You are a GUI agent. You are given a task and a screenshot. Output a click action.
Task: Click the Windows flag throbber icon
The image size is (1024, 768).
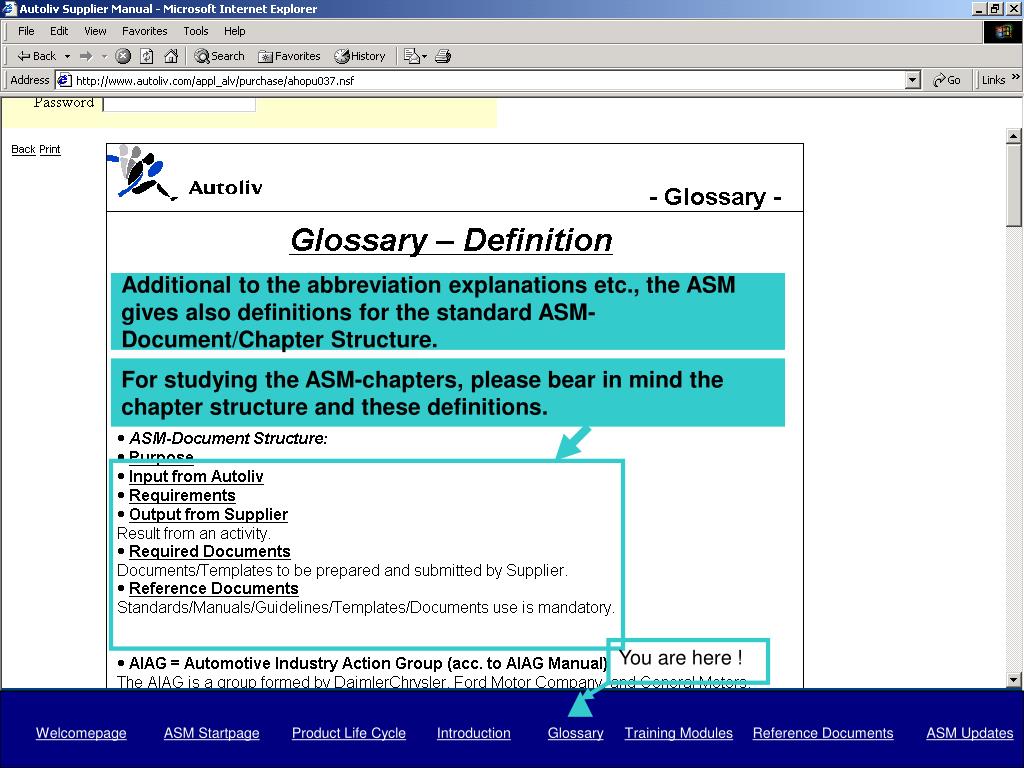click(1002, 32)
